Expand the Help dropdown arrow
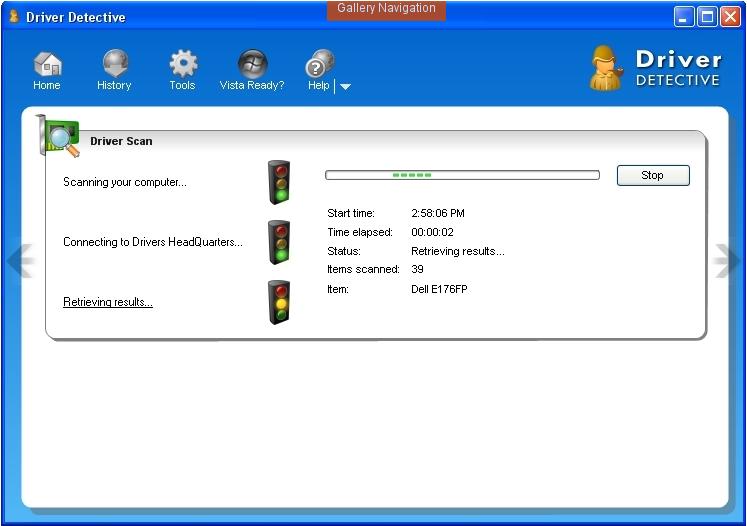The width and height of the screenshot is (747, 526). 345,86
